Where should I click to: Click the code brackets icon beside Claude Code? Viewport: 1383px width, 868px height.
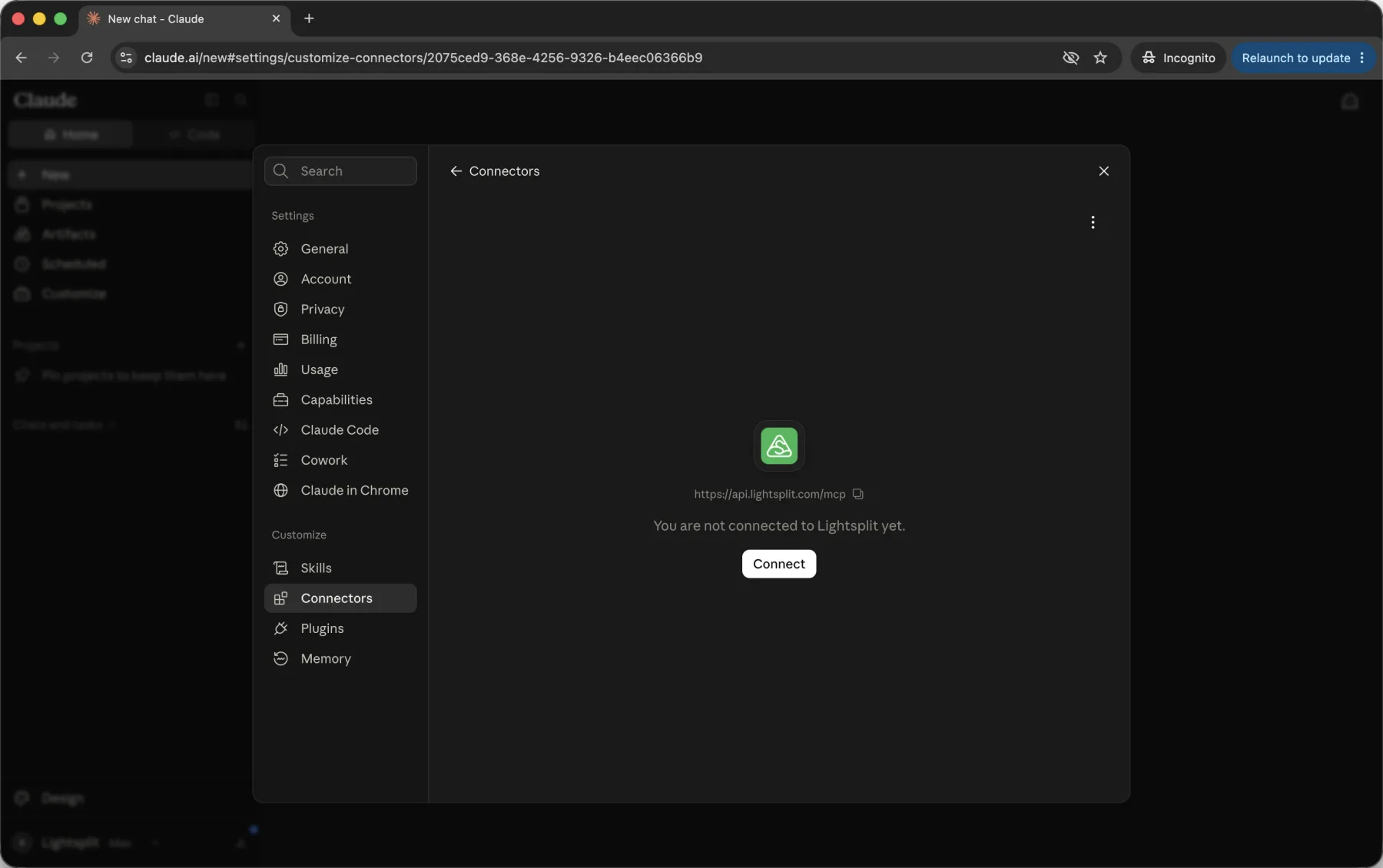(x=280, y=429)
